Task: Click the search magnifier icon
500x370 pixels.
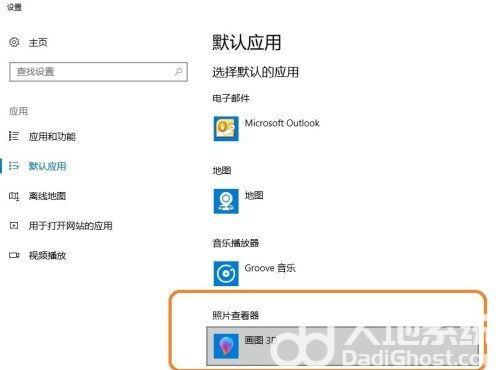Action: [x=178, y=71]
